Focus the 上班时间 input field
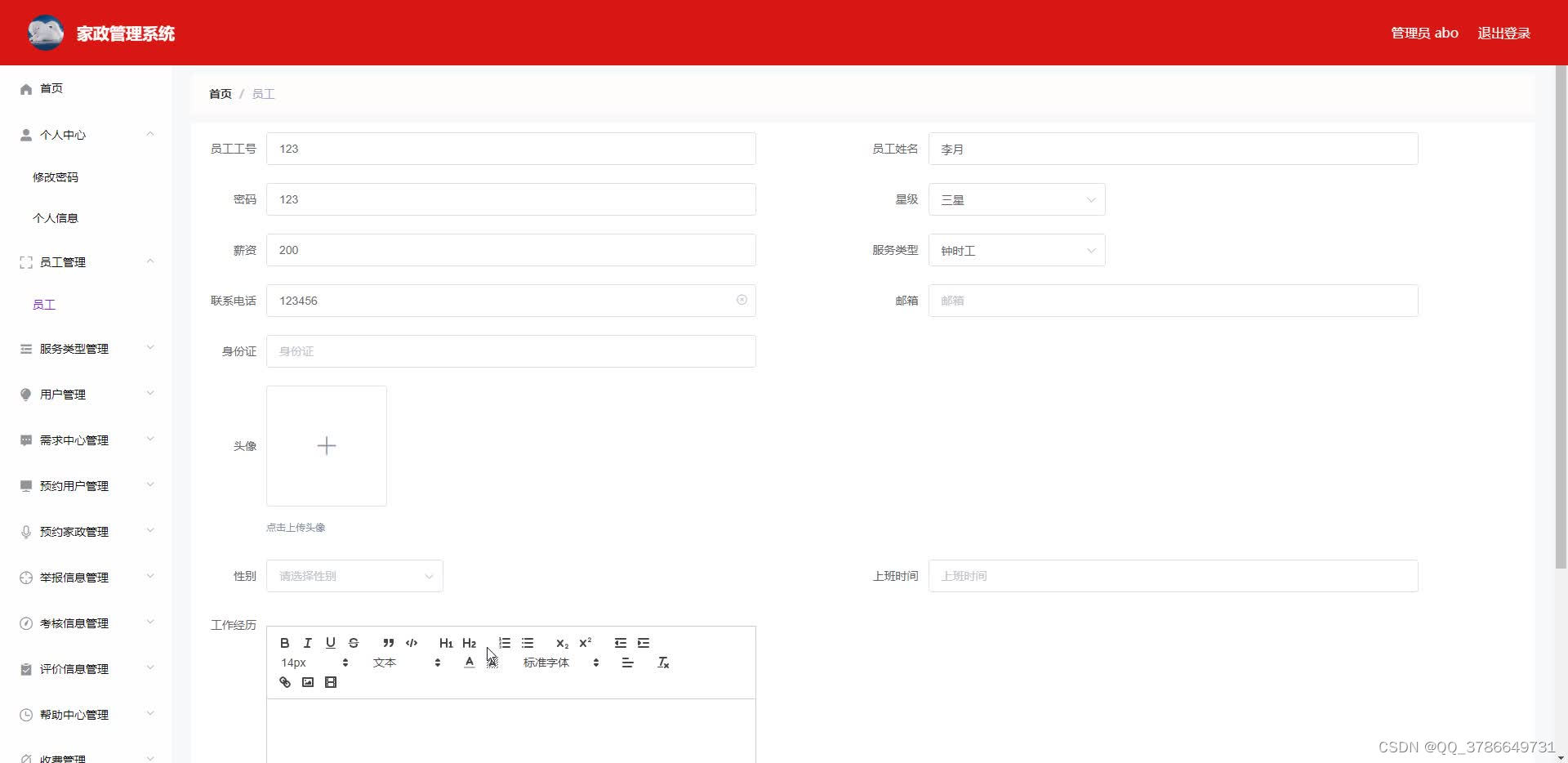 point(1173,576)
